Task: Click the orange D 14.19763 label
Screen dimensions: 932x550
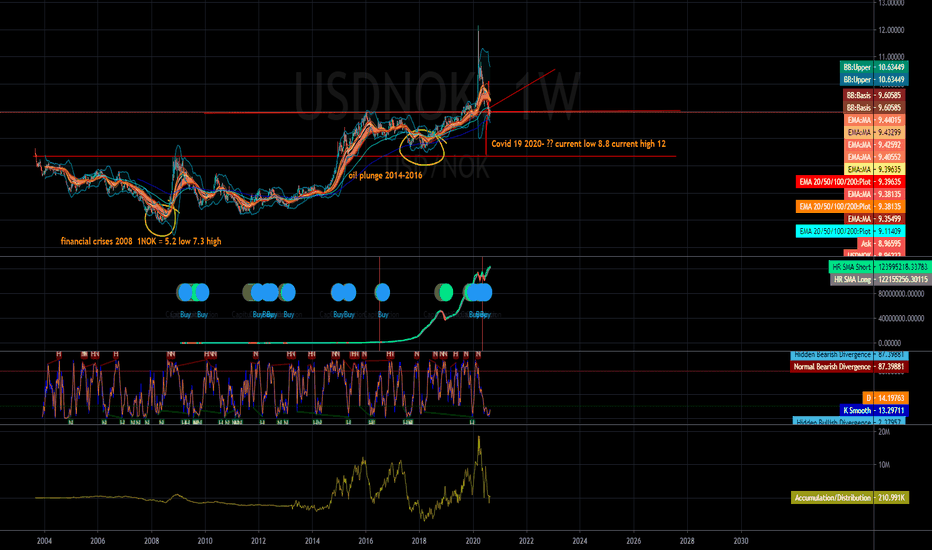Action: [885, 398]
